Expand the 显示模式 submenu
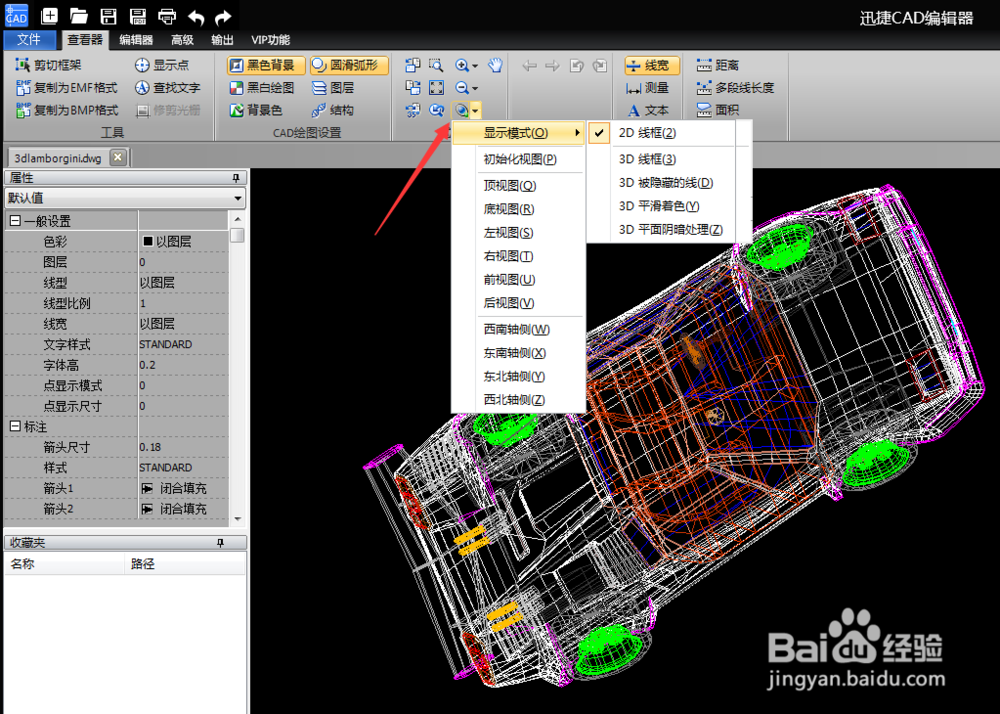The width and height of the screenshot is (1000, 714). [513, 132]
